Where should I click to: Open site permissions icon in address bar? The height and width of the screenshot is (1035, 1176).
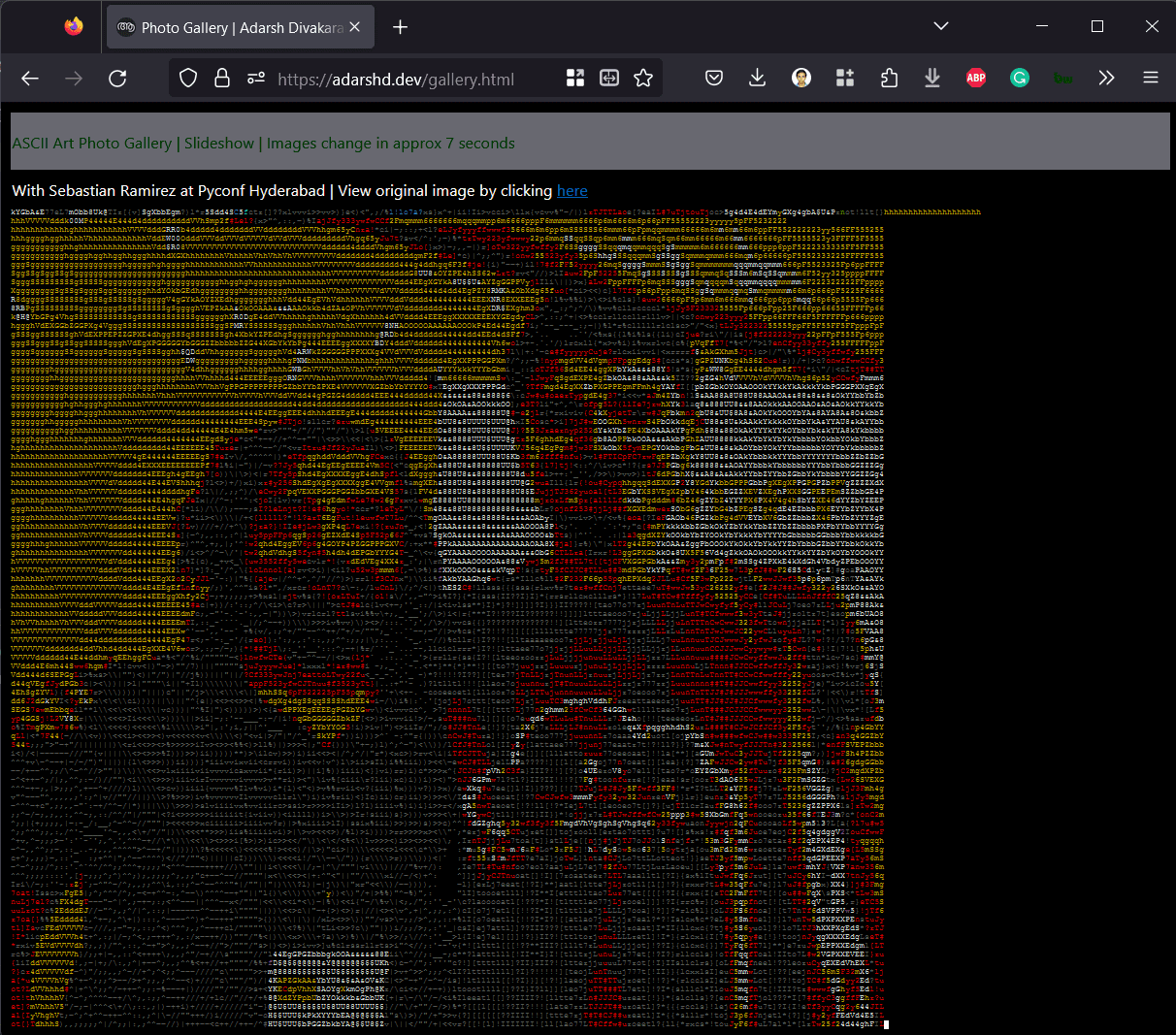255,79
